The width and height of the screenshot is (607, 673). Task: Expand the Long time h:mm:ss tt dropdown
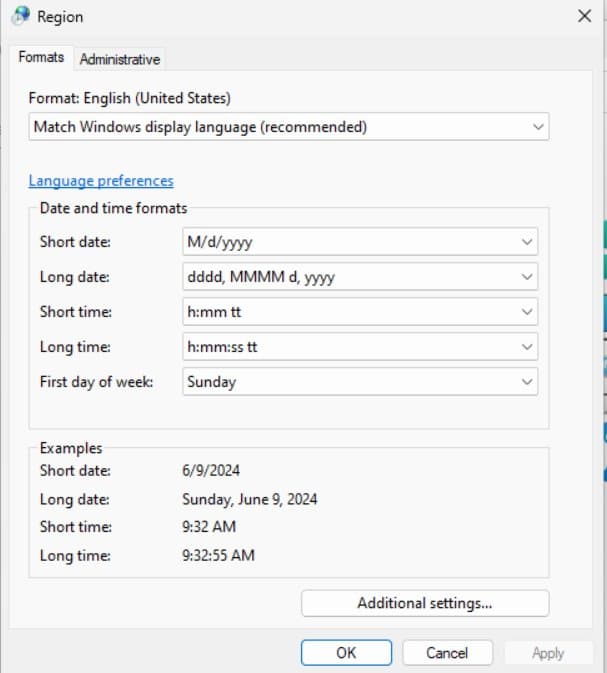click(360, 347)
